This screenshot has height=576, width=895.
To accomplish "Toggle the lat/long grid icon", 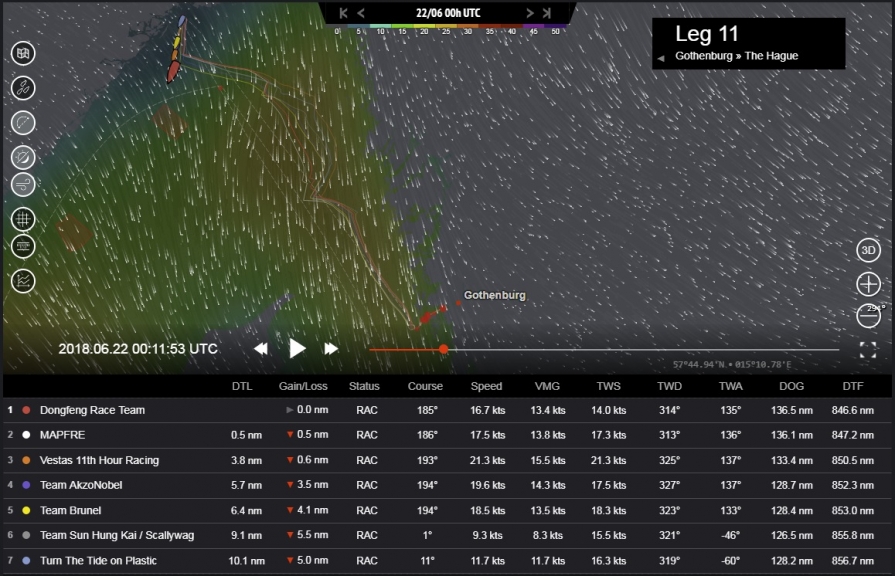I will (x=23, y=219).
